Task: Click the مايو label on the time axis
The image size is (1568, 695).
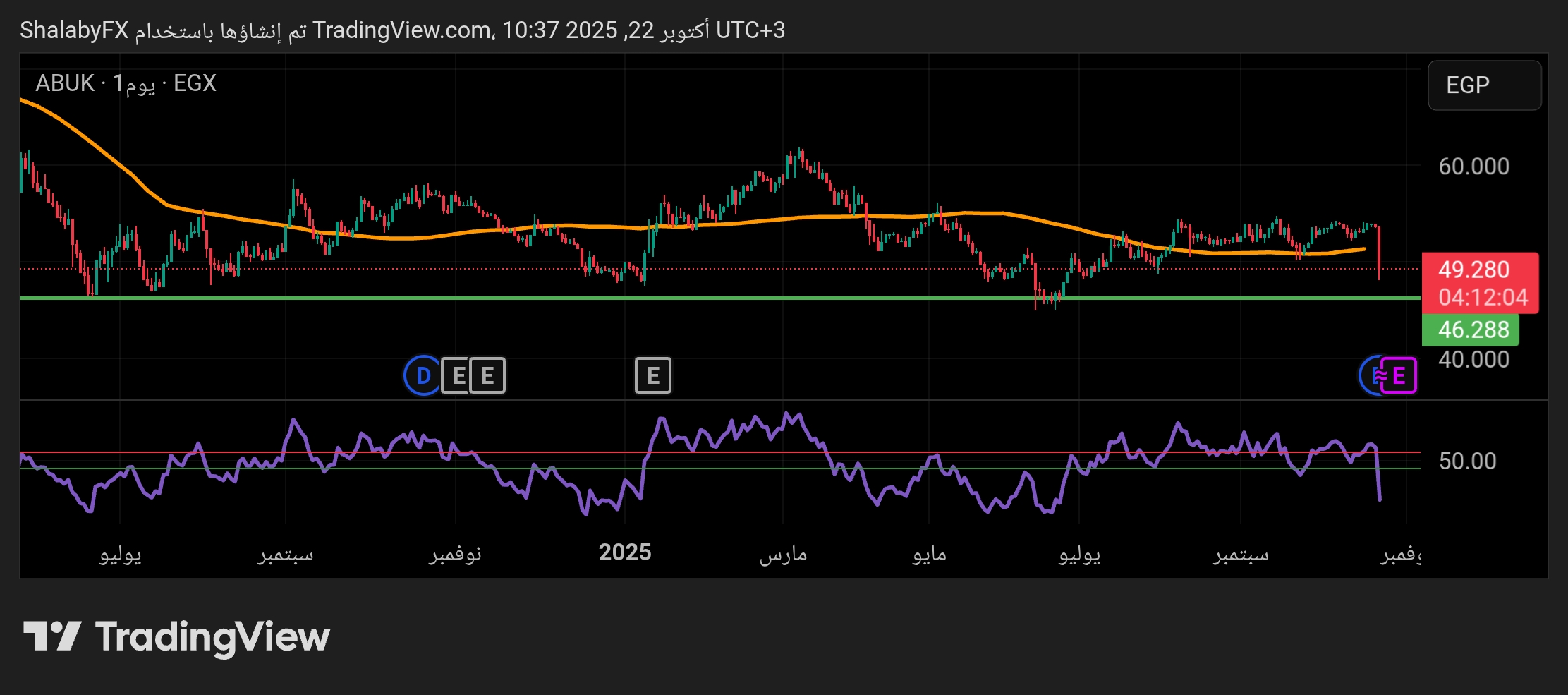Action: click(929, 554)
